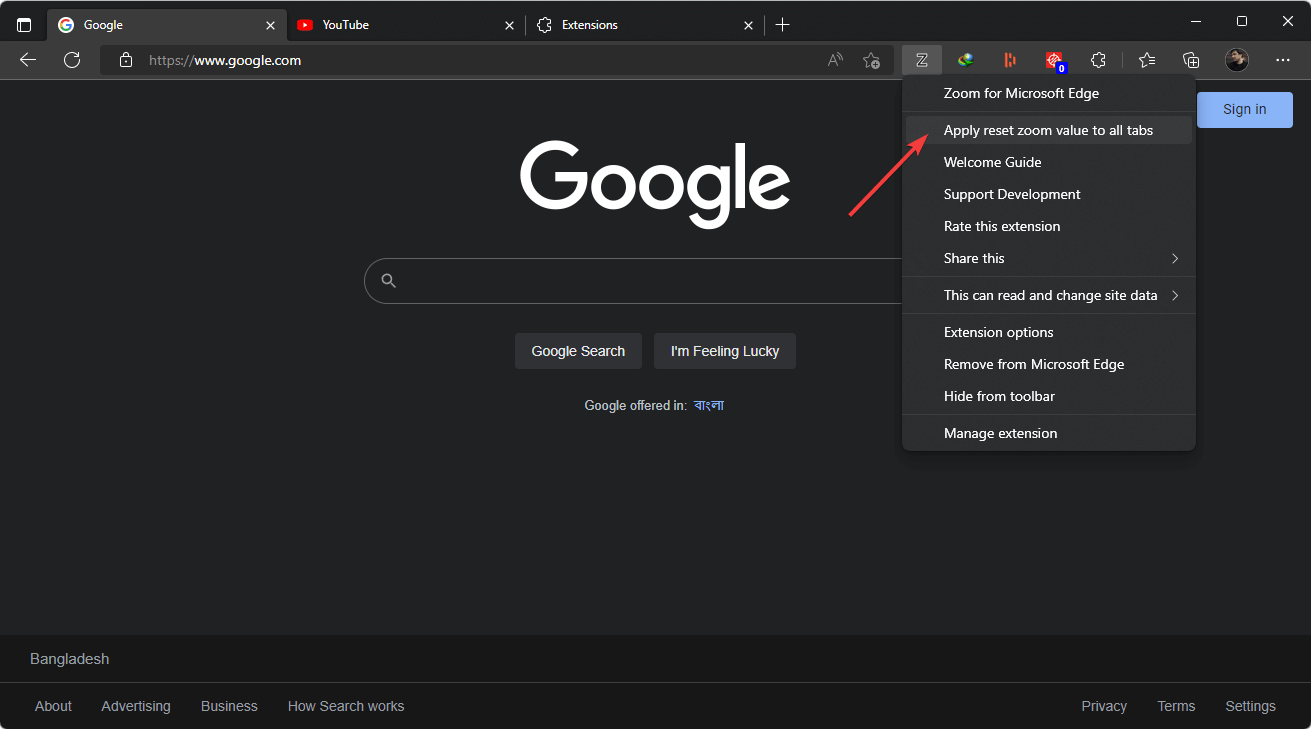Screen dimensions: 1311x729
Task: Open the Welcome Guide menu item
Action: tap(1049, 162)
